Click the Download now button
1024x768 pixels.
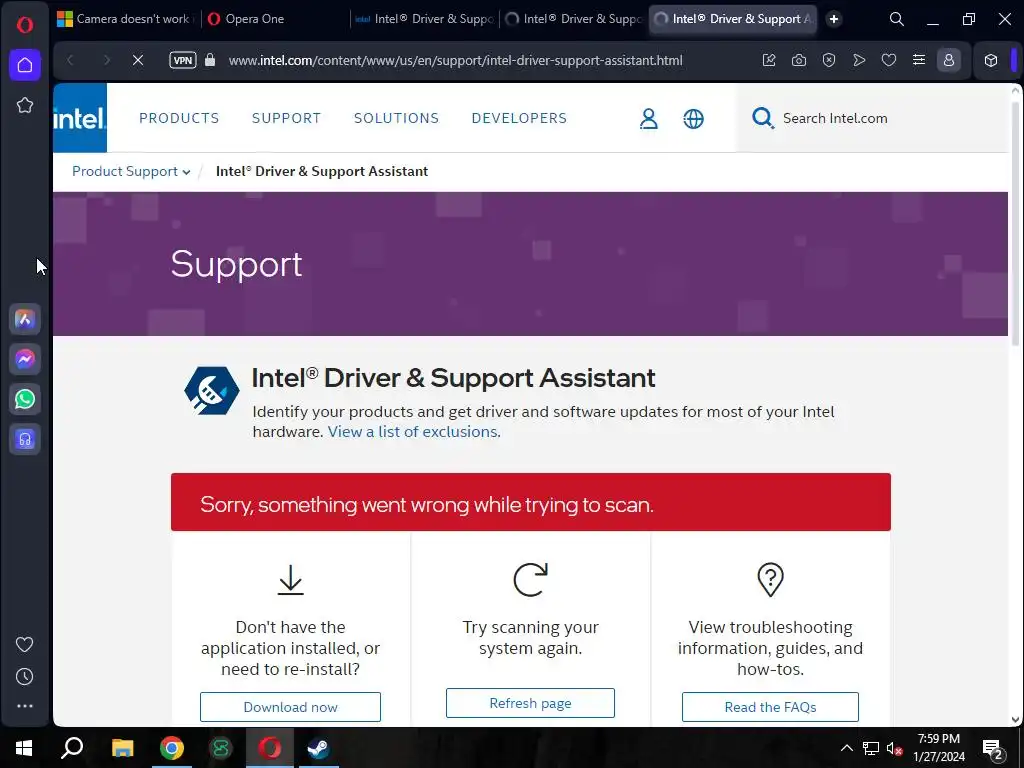click(291, 707)
